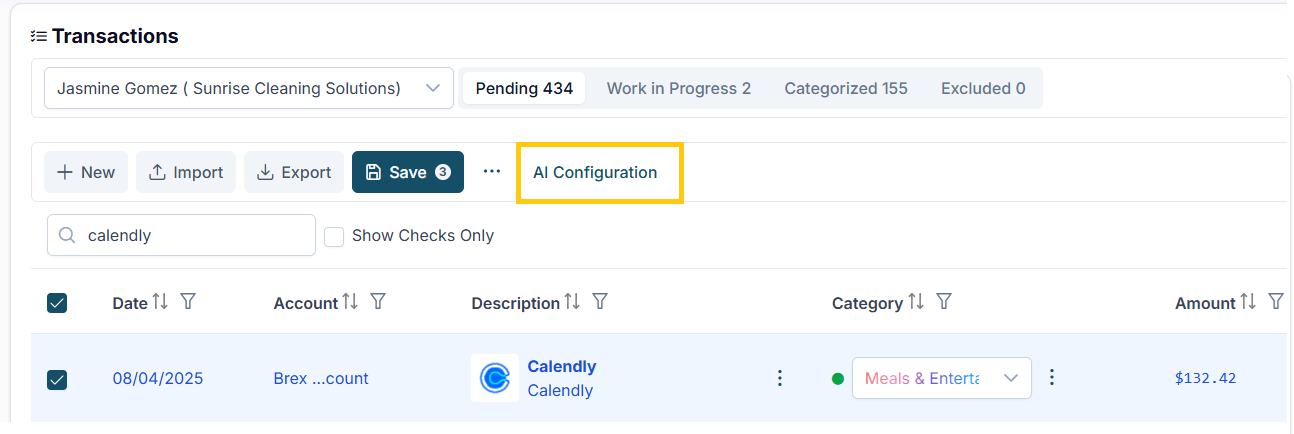Toggle the Show Checks Only checkbox
Image resolution: width=1294 pixels, height=434 pixels.
(334, 236)
